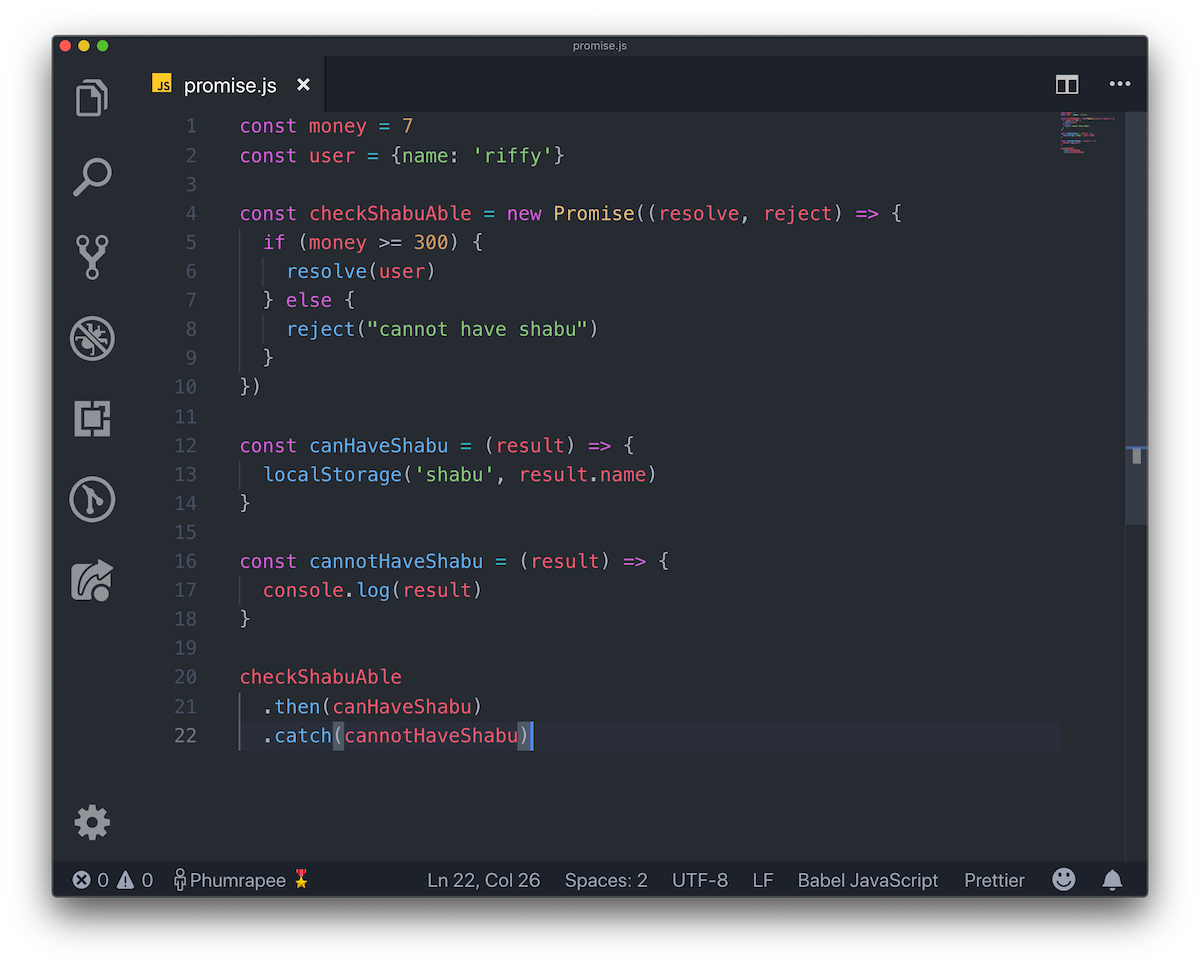
Task: Click 'canHaveShabu' declaration on line 12
Action: click(x=379, y=445)
